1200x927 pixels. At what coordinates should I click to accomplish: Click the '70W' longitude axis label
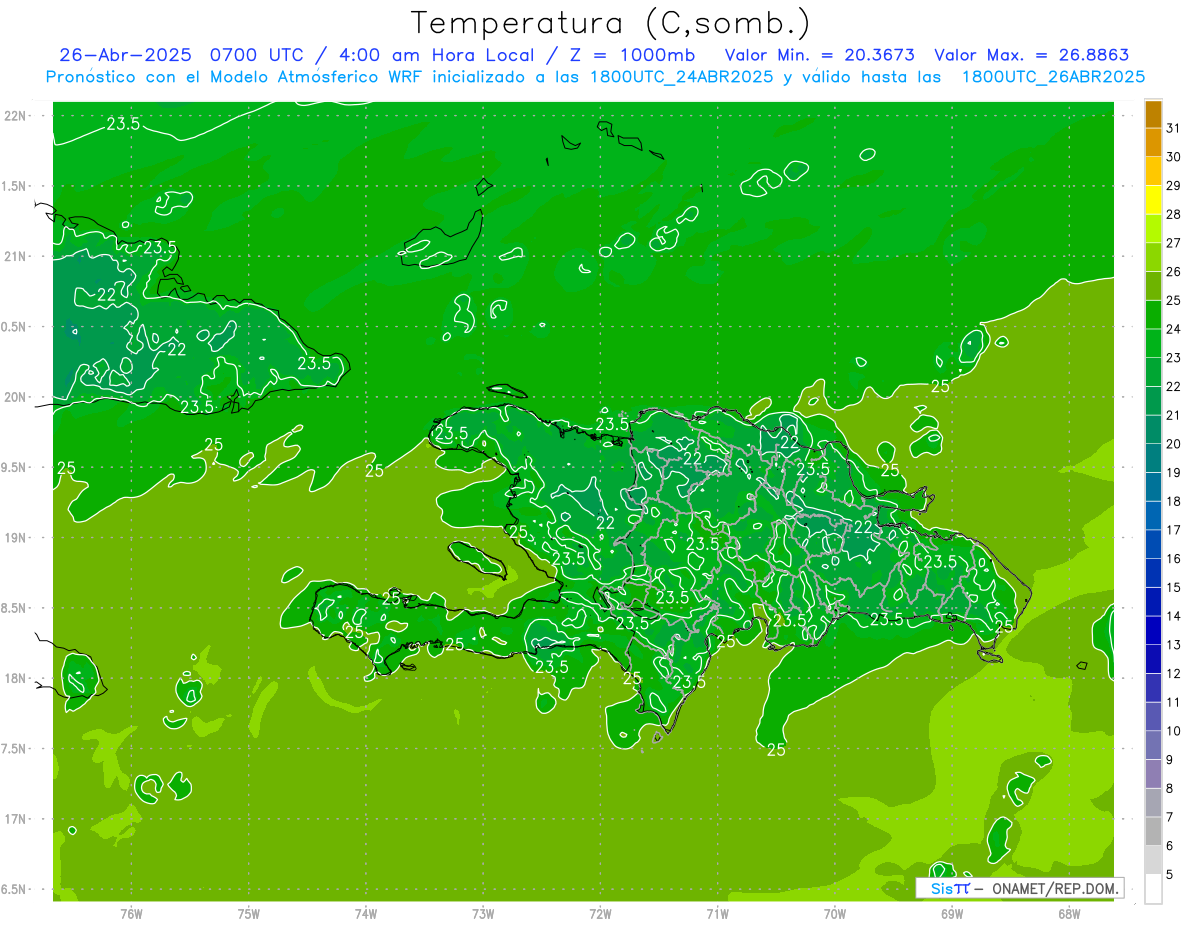835,914
